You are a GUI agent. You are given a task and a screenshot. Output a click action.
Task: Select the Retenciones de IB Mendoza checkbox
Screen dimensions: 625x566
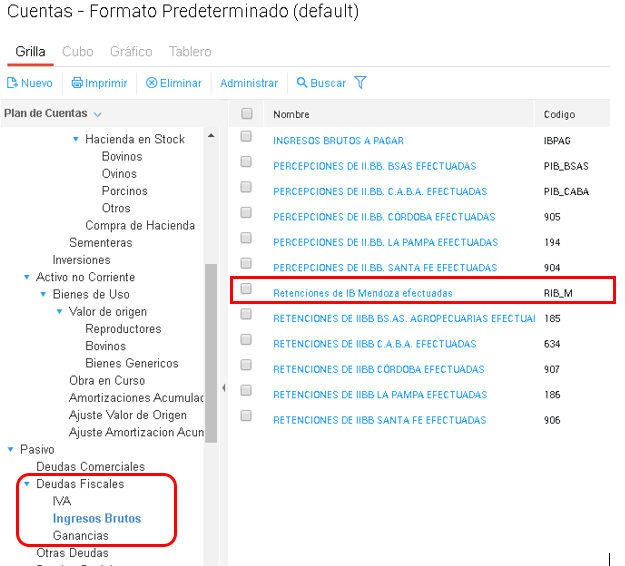click(x=247, y=293)
